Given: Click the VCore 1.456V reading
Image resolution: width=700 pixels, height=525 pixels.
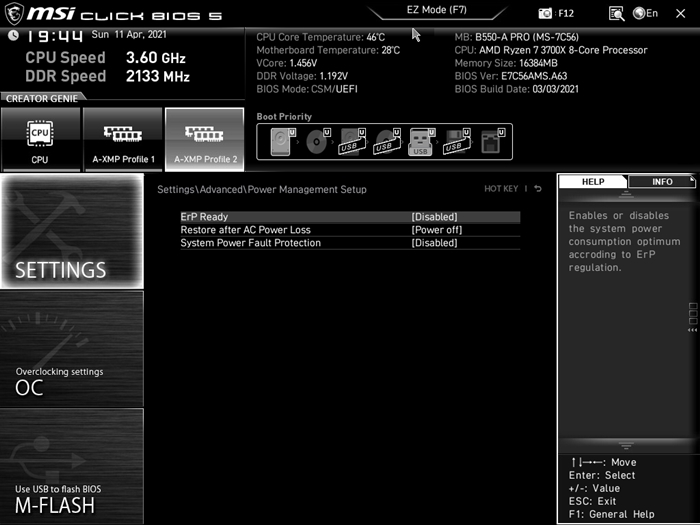Looking at the screenshot, I should pyautogui.click(x=287, y=63).
